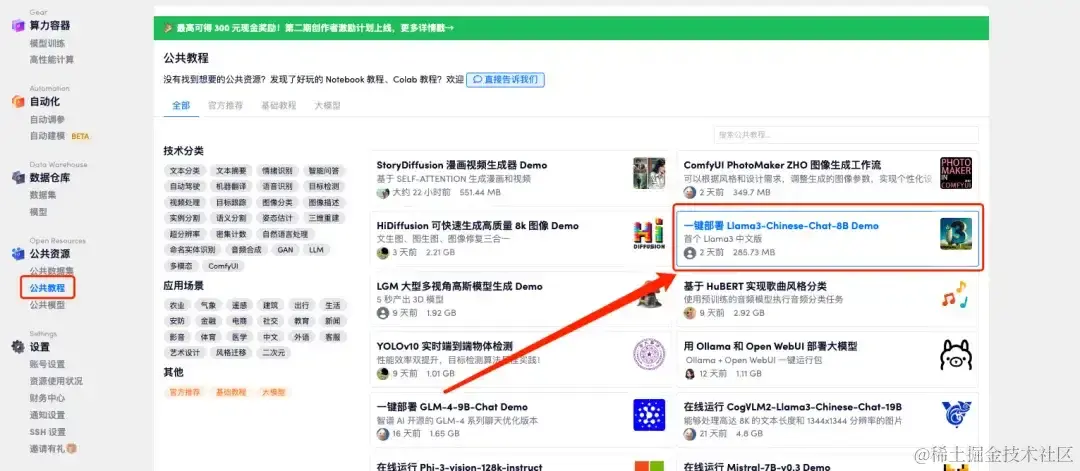This screenshot has height=471, width=1080.
Task: Click the 算力容器 cube icon
Action: pyautogui.click(x=18, y=25)
